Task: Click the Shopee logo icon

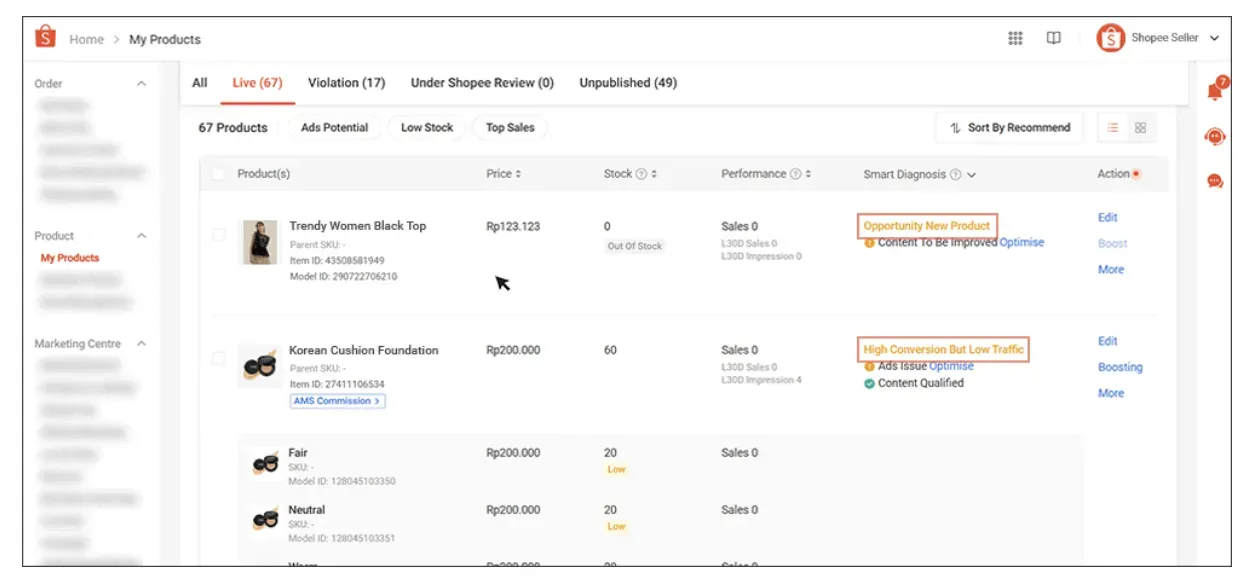Action: pyautogui.click(x=46, y=38)
